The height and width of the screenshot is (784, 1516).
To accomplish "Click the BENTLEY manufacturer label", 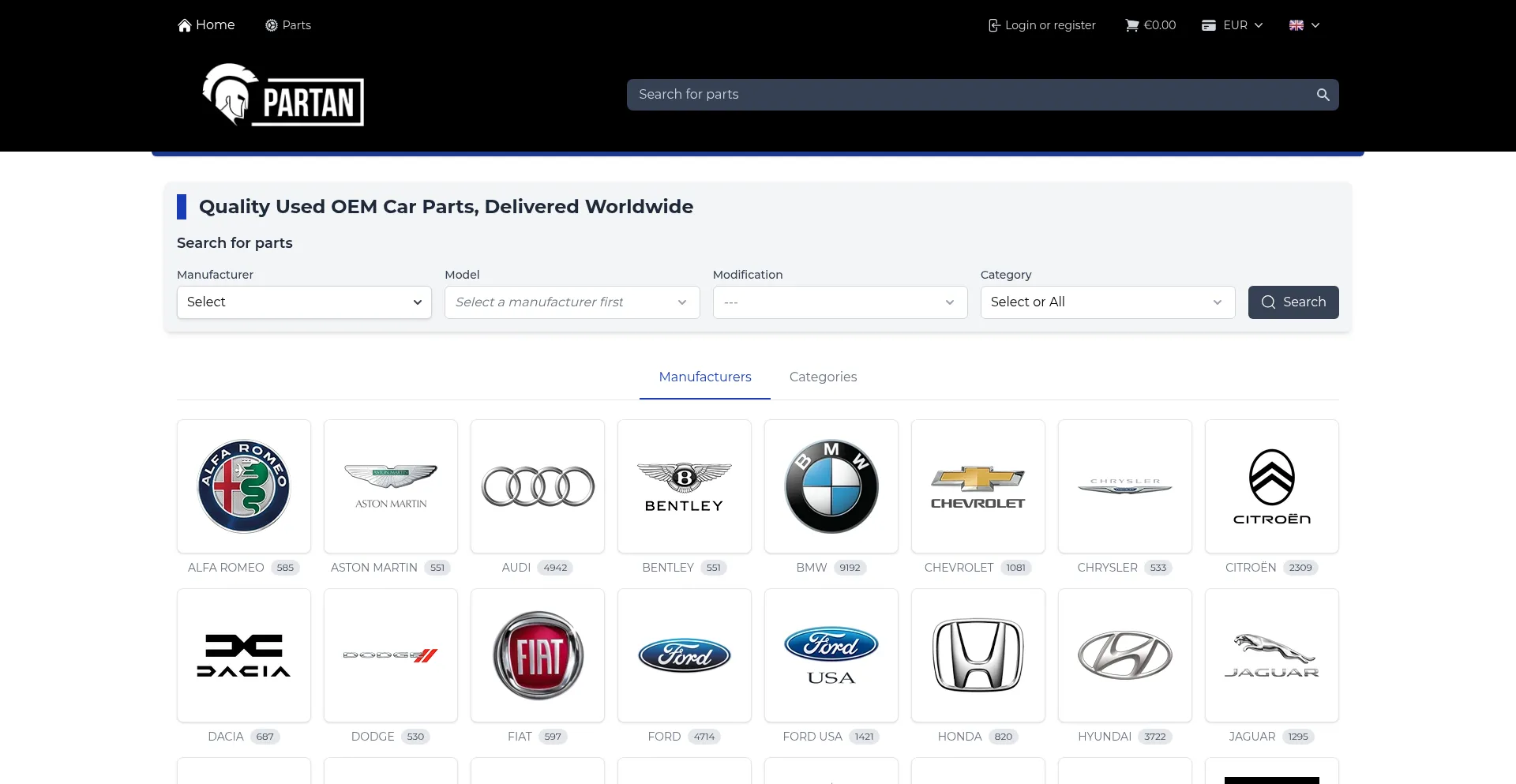I will 668,568.
